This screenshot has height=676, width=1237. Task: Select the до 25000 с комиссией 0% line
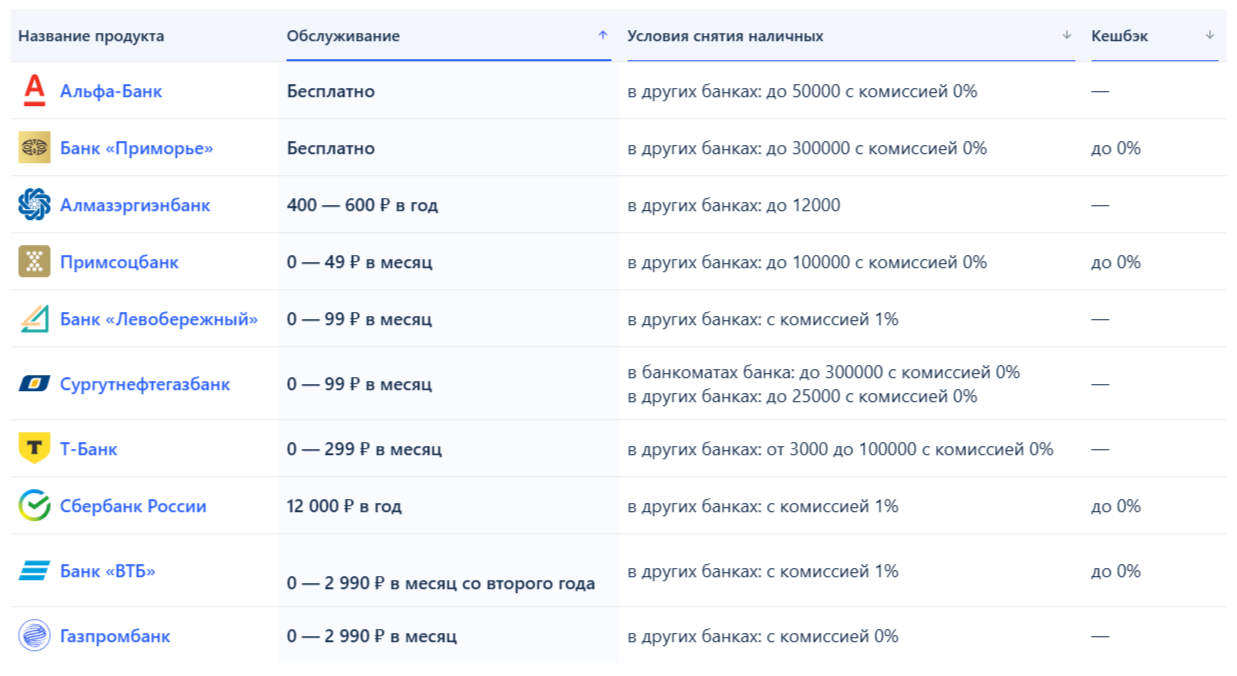coord(802,396)
